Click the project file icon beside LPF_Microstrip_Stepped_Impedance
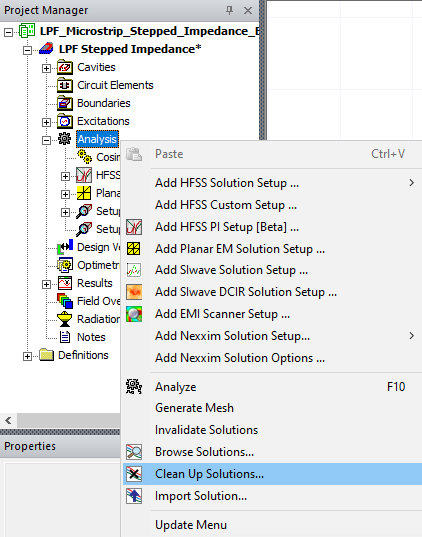The width and height of the screenshot is (422, 537). click(x=27, y=31)
